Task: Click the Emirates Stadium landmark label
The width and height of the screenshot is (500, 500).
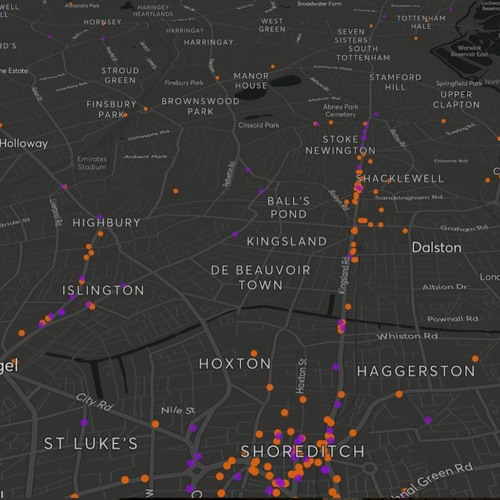Action: pyautogui.click(x=92, y=163)
